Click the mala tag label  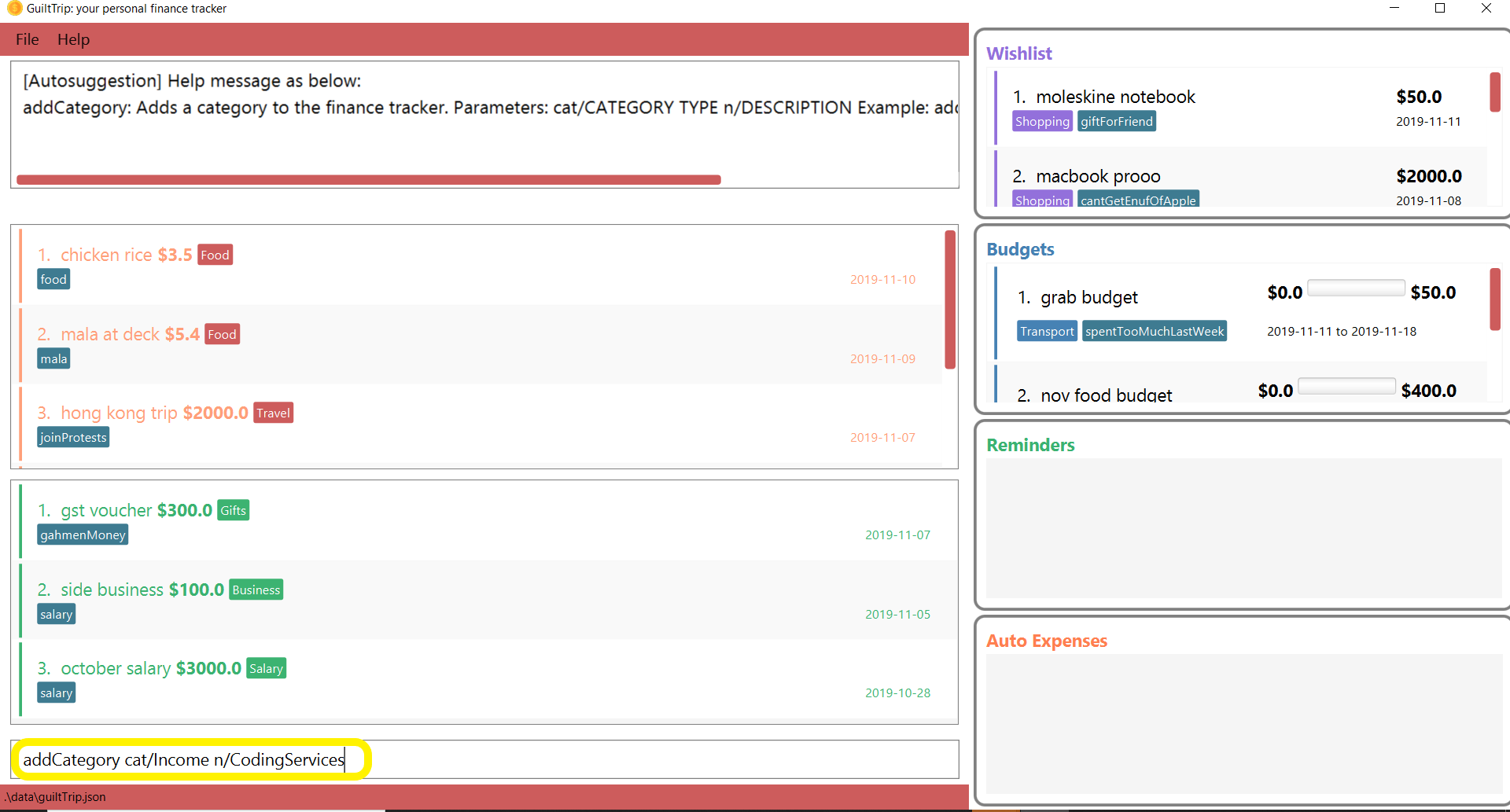tap(53, 358)
